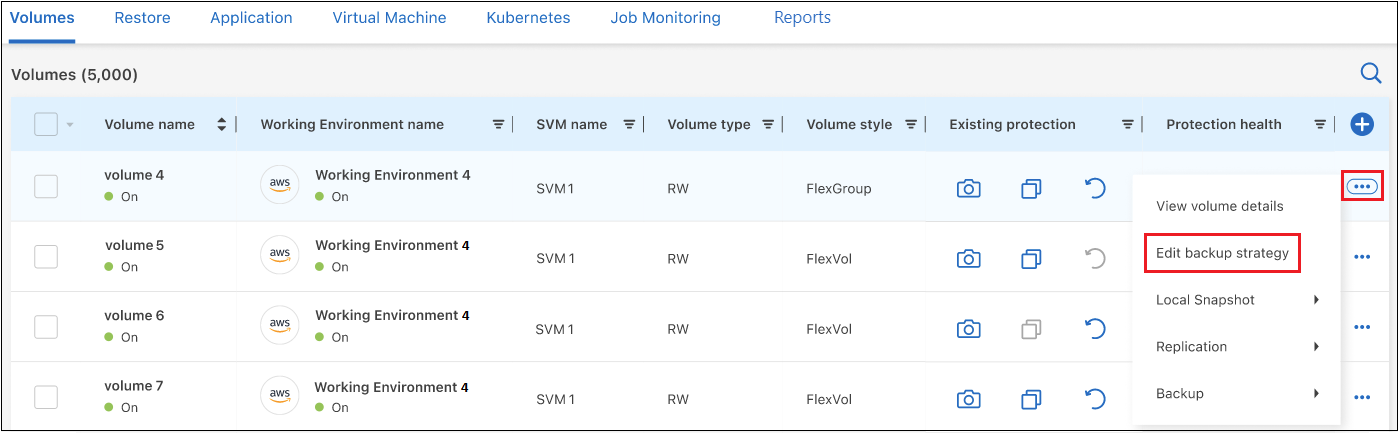This screenshot has height=433, width=1400.
Task: Choose Edit backup strategy from menu
Action: pos(1222,253)
